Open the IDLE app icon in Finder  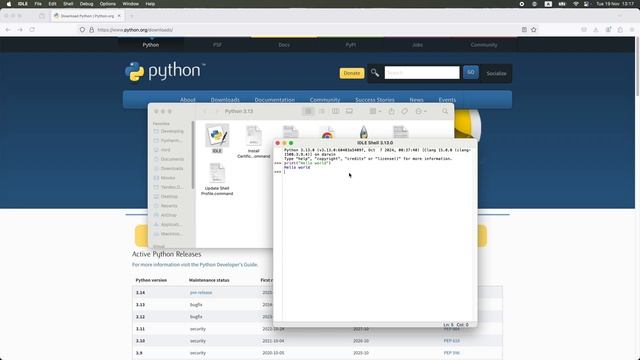[x=217, y=136]
